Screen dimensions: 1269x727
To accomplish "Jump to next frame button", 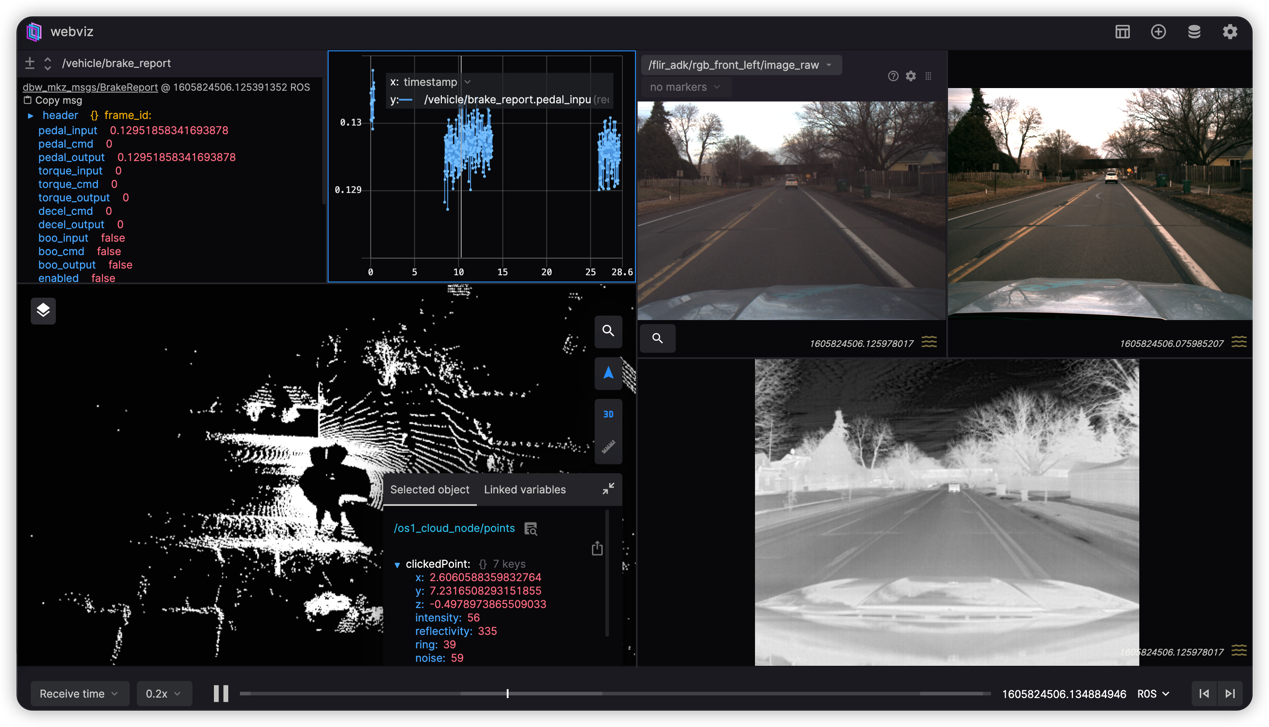I will (x=1230, y=693).
